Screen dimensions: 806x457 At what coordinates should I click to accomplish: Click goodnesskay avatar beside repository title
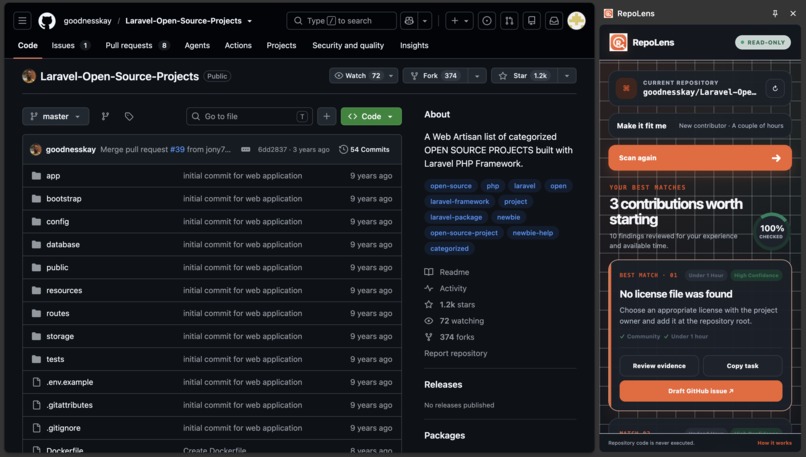tap(29, 76)
